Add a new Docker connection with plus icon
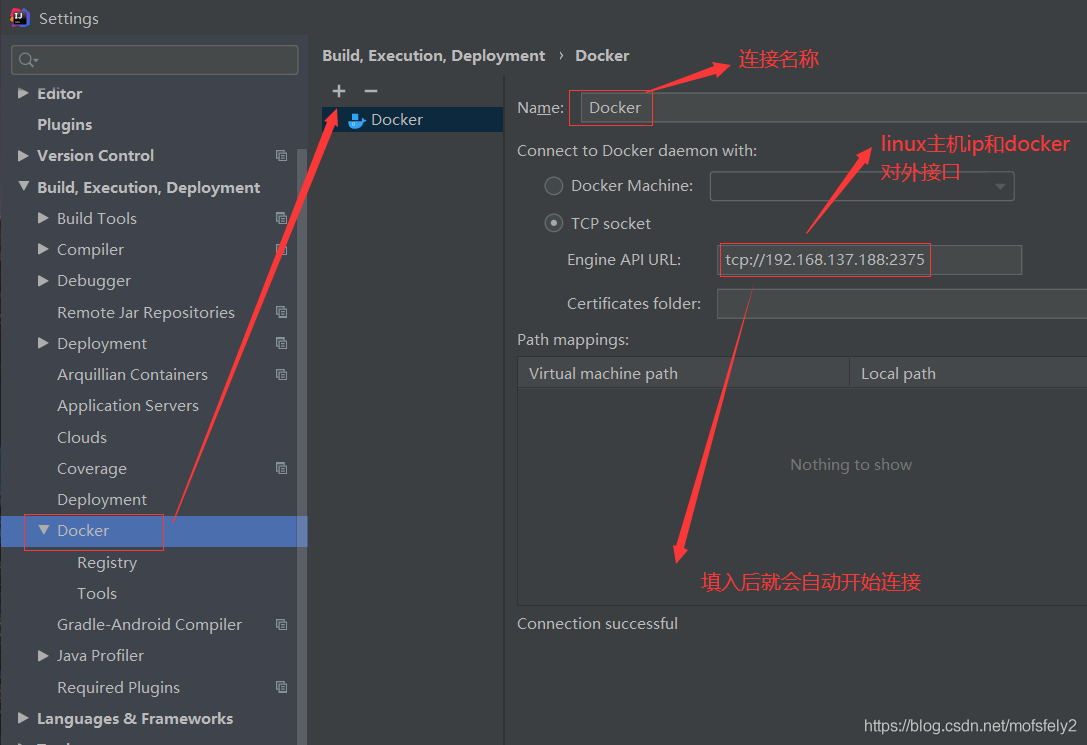The width and height of the screenshot is (1087, 745). click(x=339, y=91)
